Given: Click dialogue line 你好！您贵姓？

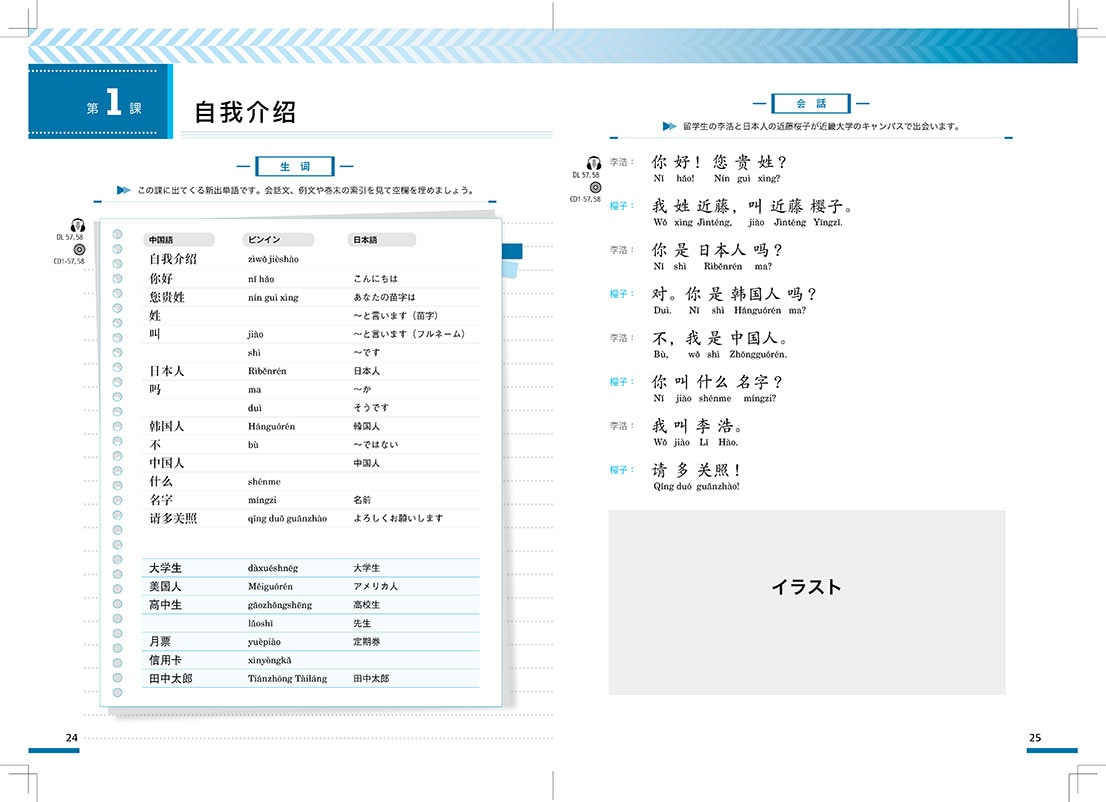Looking at the screenshot, I should coord(719,162).
